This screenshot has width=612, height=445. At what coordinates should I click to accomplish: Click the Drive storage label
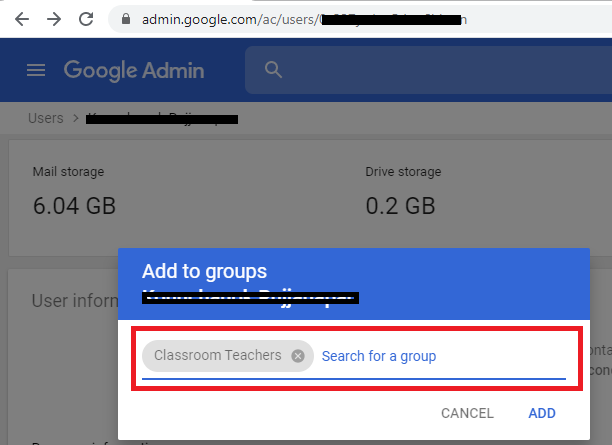coord(403,172)
